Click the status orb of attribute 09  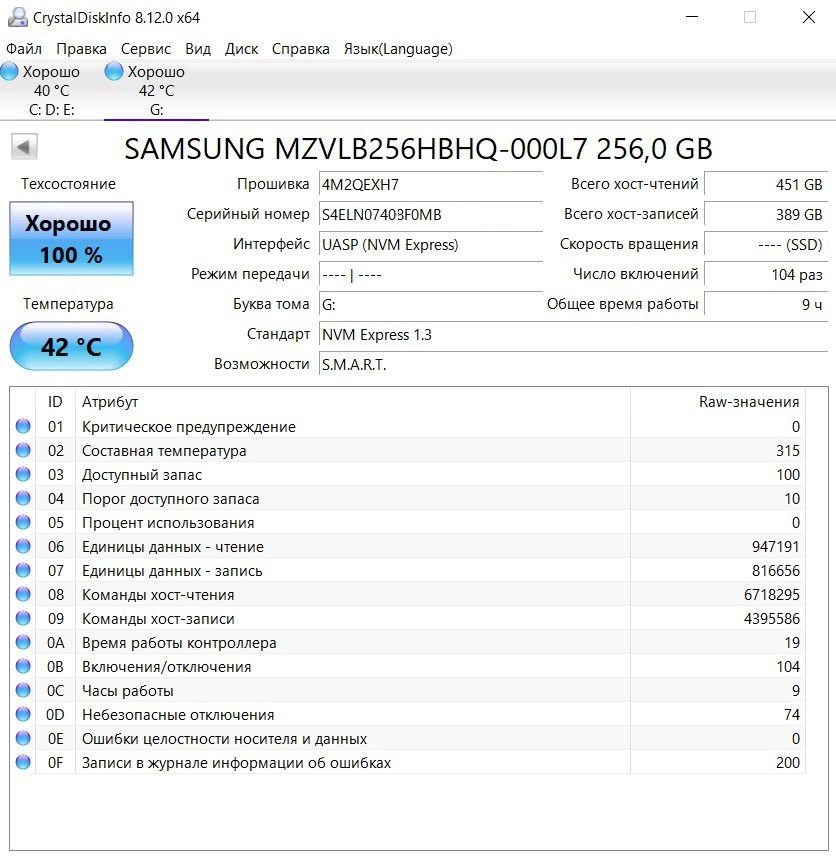tap(23, 618)
